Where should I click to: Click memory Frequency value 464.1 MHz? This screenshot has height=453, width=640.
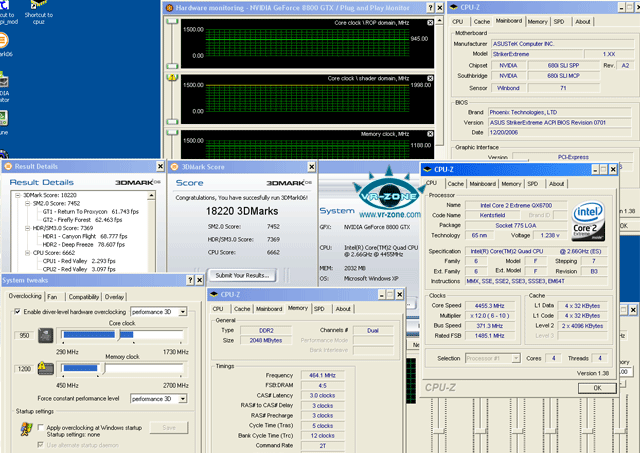tap(322, 375)
